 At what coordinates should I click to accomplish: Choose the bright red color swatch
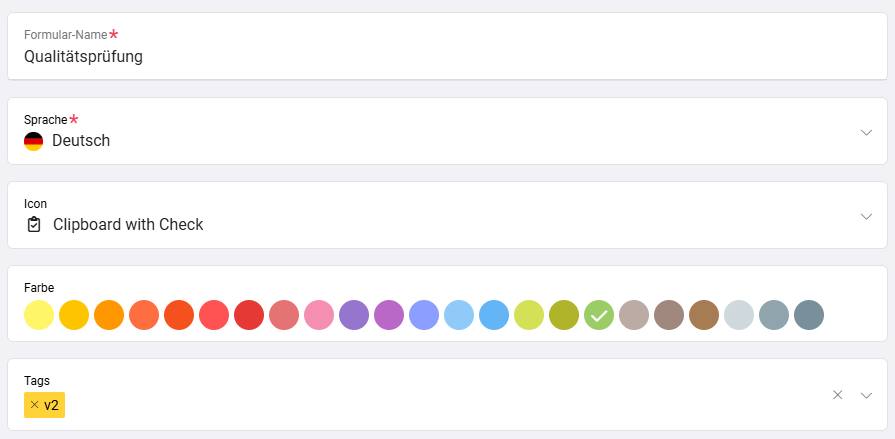(x=249, y=315)
